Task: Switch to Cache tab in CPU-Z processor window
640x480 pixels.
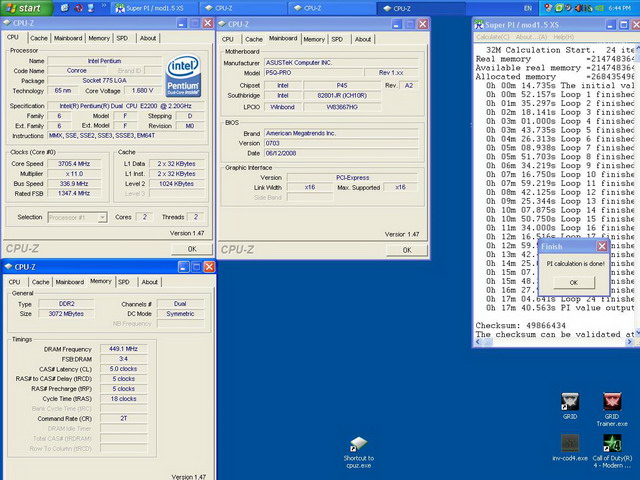Action: 37,38
